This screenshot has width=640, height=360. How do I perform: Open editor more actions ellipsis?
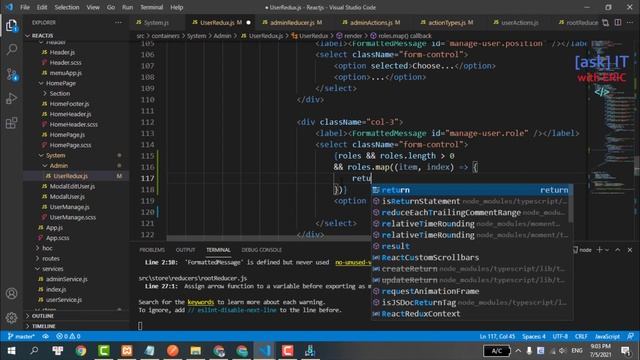630,22
